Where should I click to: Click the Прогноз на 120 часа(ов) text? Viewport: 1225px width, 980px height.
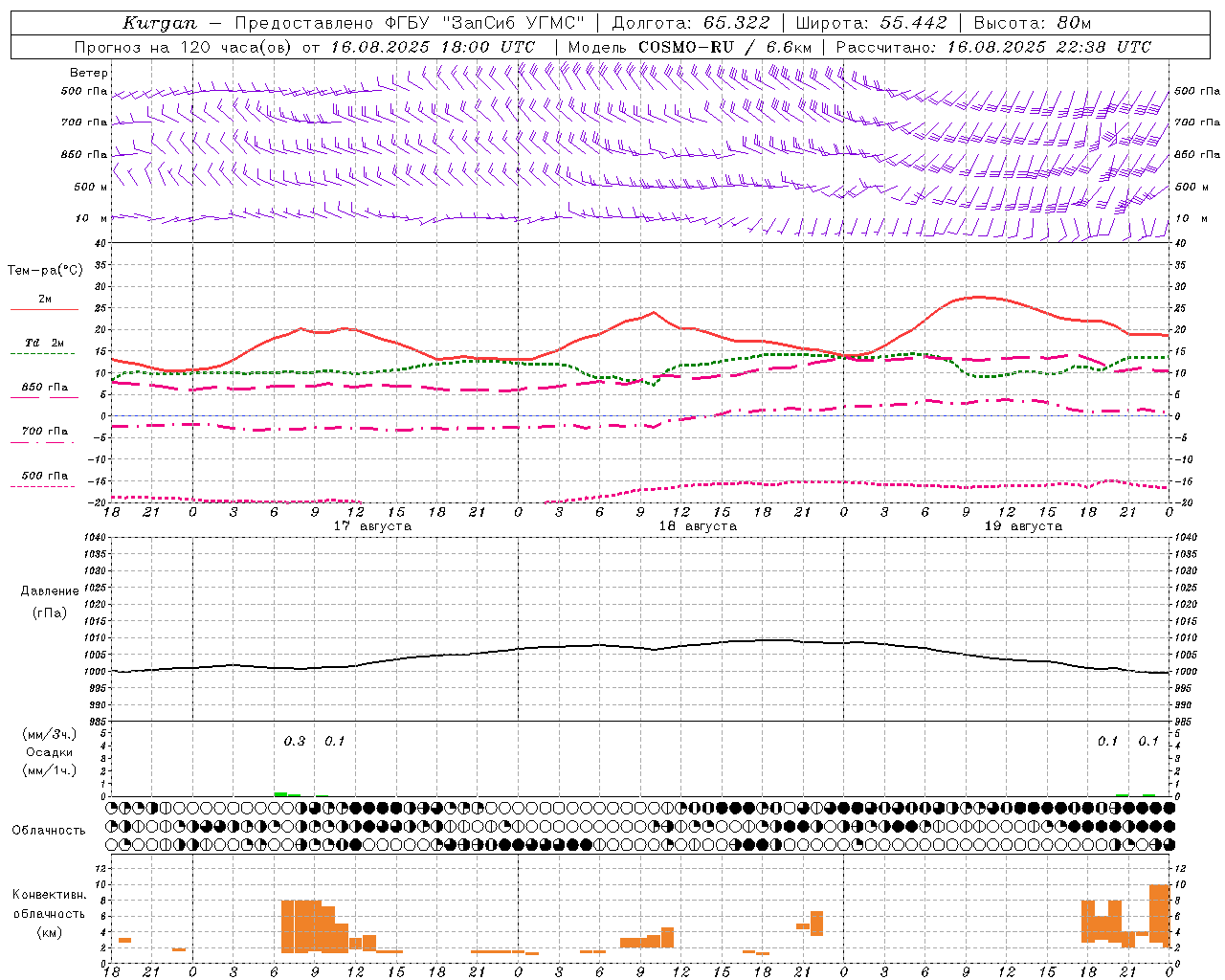pos(184,47)
